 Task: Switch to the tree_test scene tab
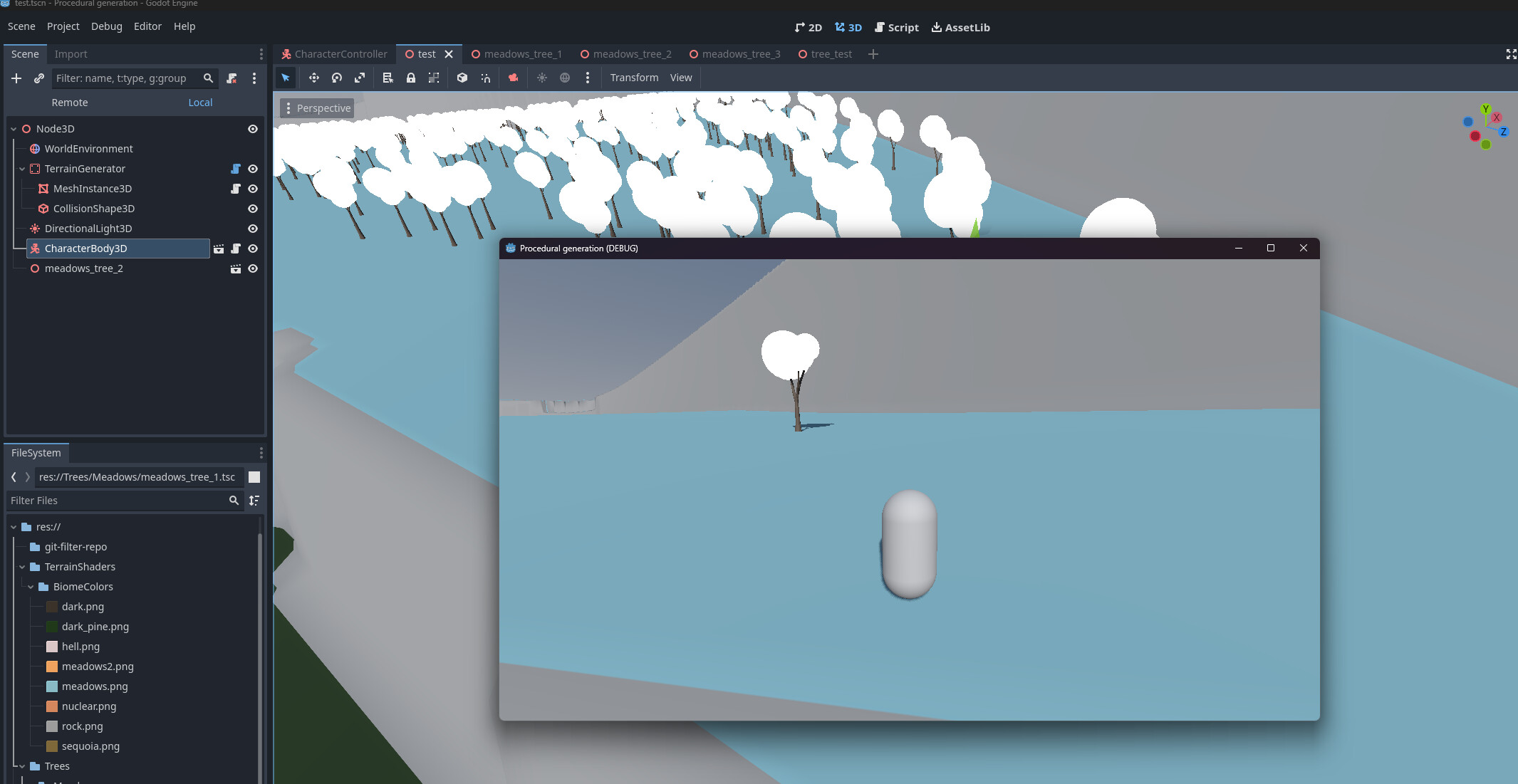[831, 53]
